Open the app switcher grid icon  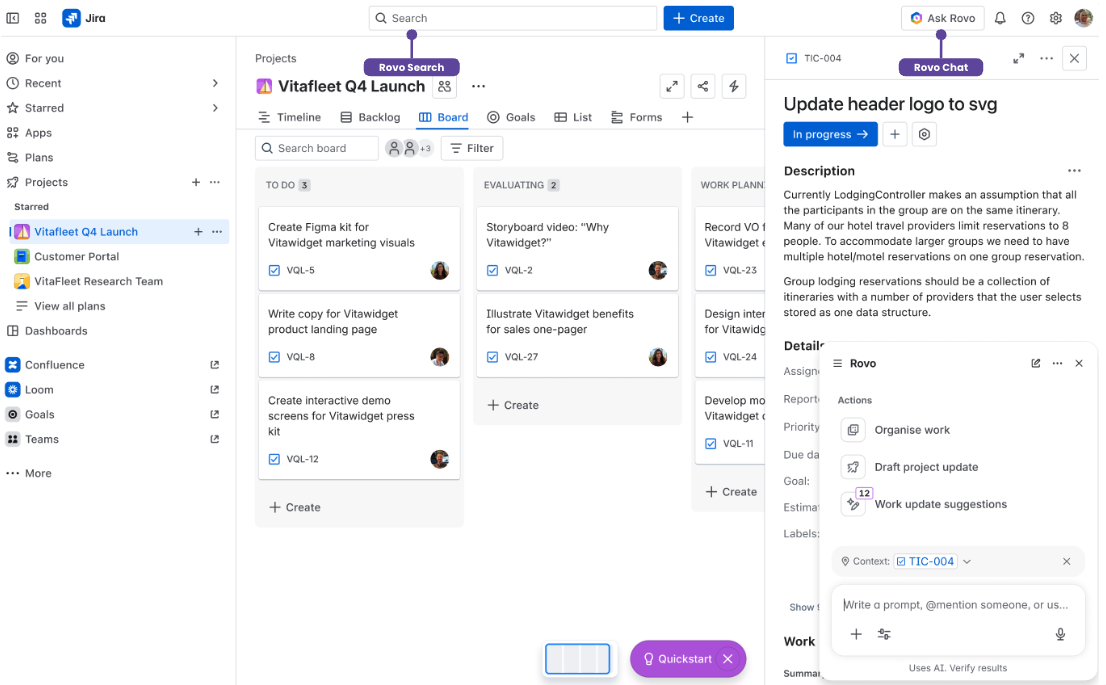point(40,18)
